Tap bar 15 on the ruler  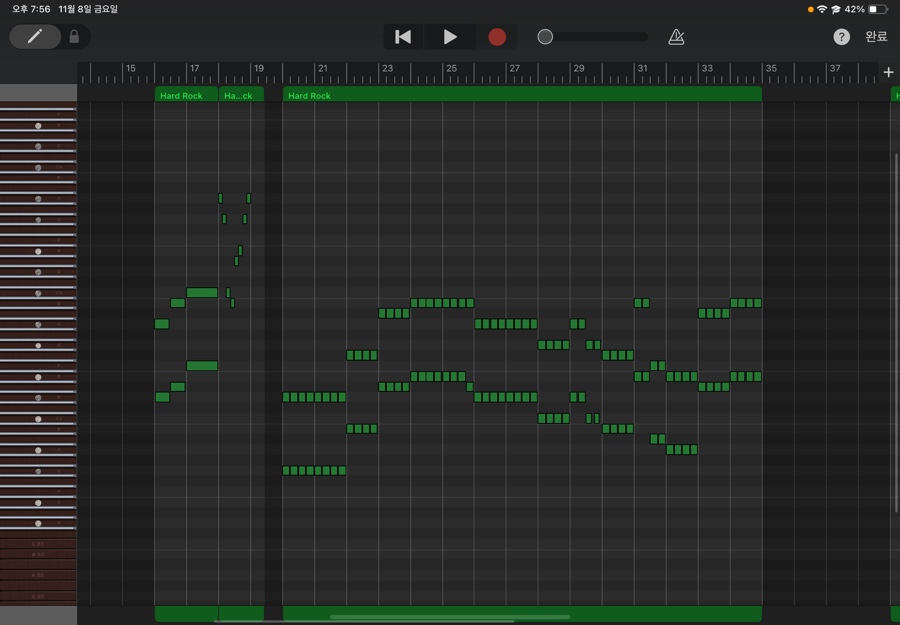[131, 68]
